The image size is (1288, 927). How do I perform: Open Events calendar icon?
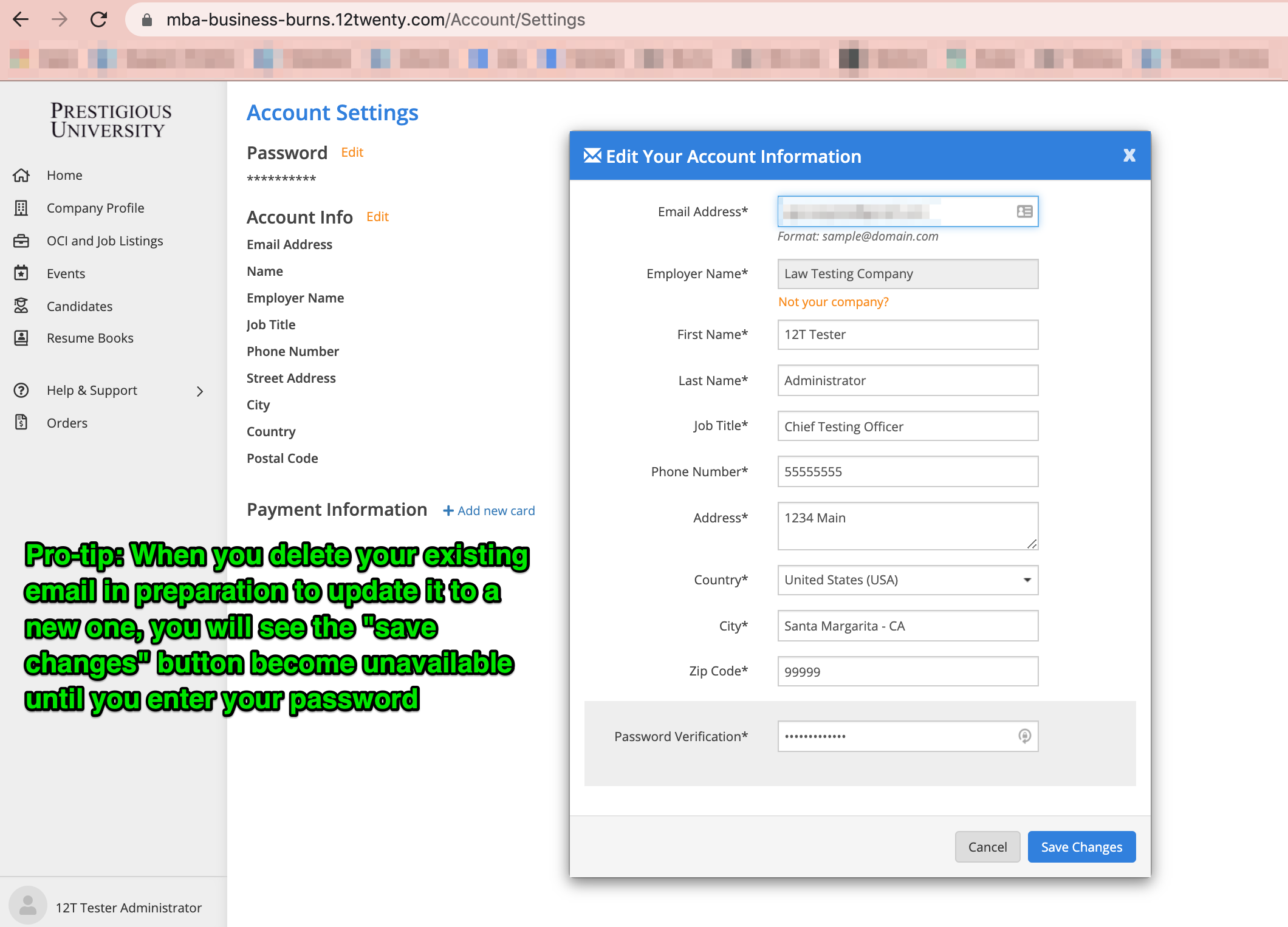tap(21, 273)
